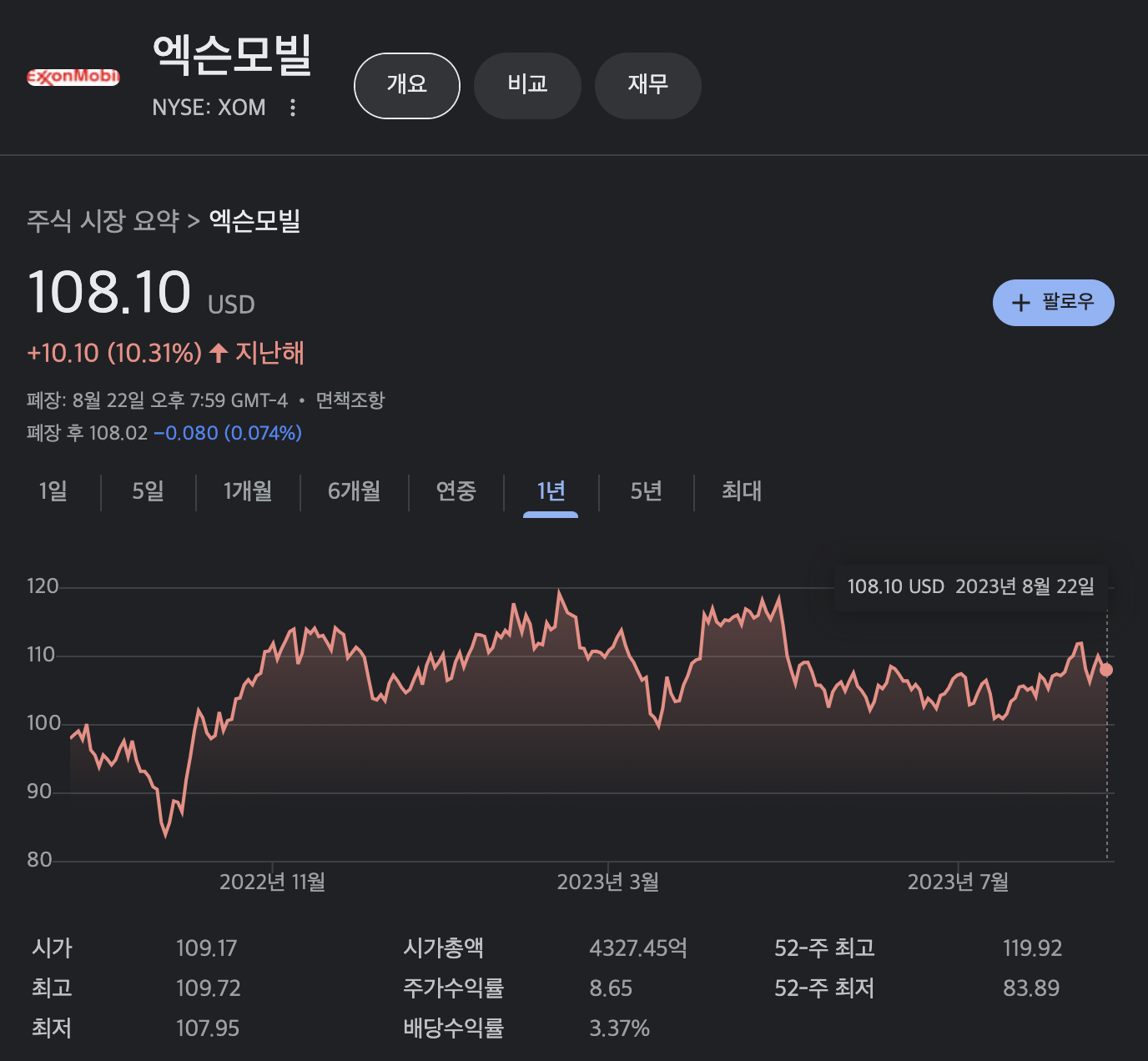Click the after-hours -0.080 (0.074%) change

coord(228,433)
